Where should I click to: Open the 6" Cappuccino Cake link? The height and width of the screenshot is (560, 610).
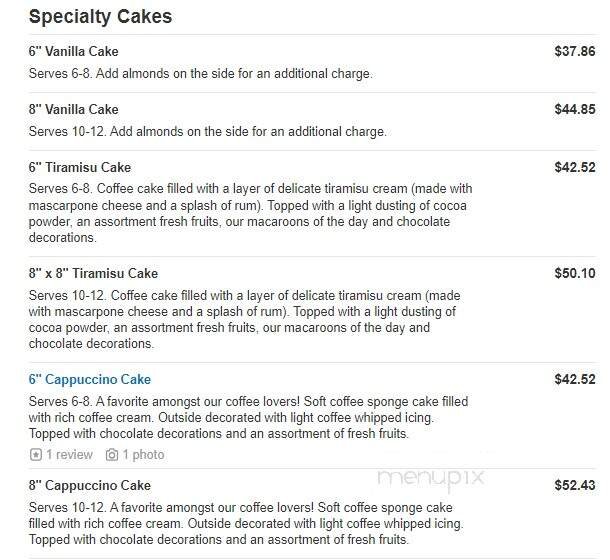point(90,379)
